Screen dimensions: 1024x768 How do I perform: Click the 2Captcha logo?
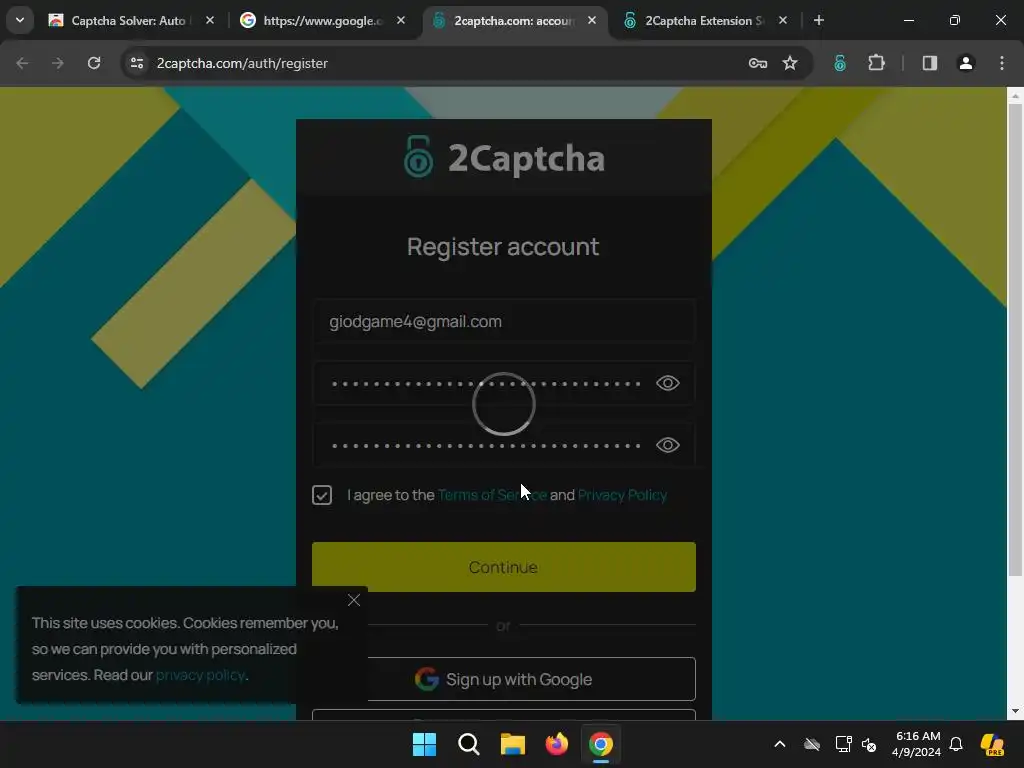504,157
